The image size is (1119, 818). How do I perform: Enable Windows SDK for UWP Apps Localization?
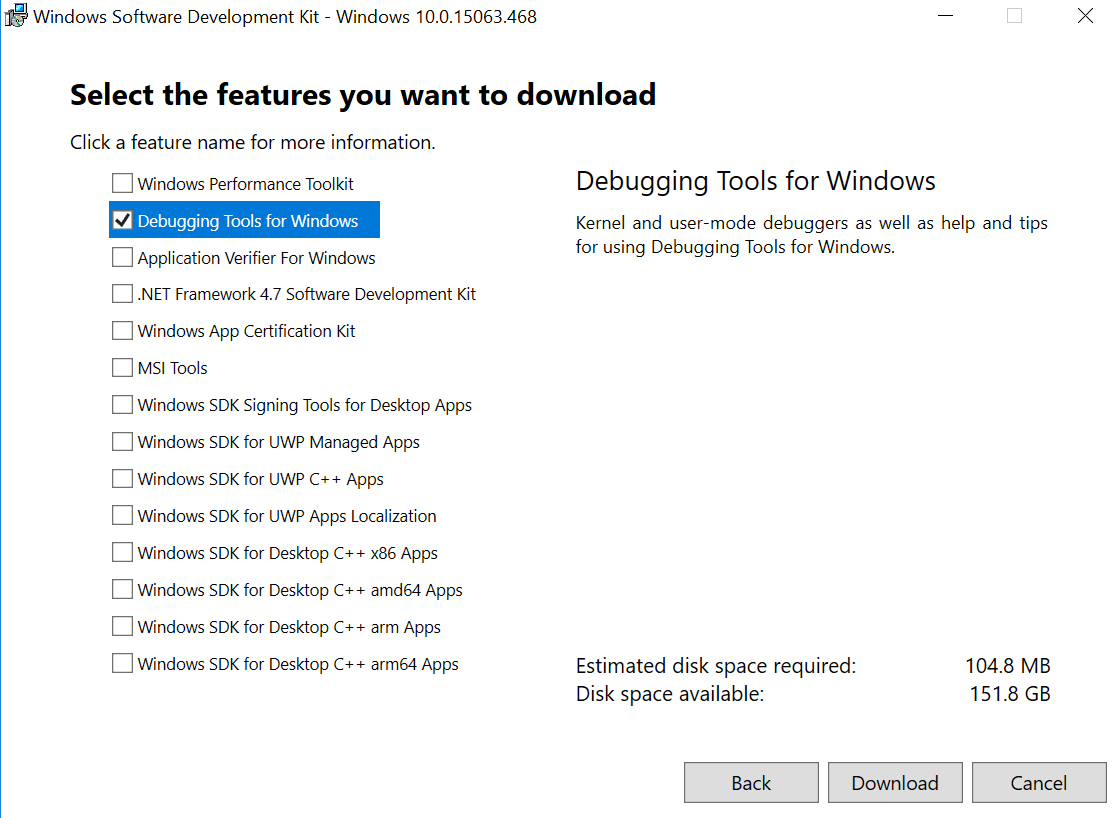coord(122,515)
